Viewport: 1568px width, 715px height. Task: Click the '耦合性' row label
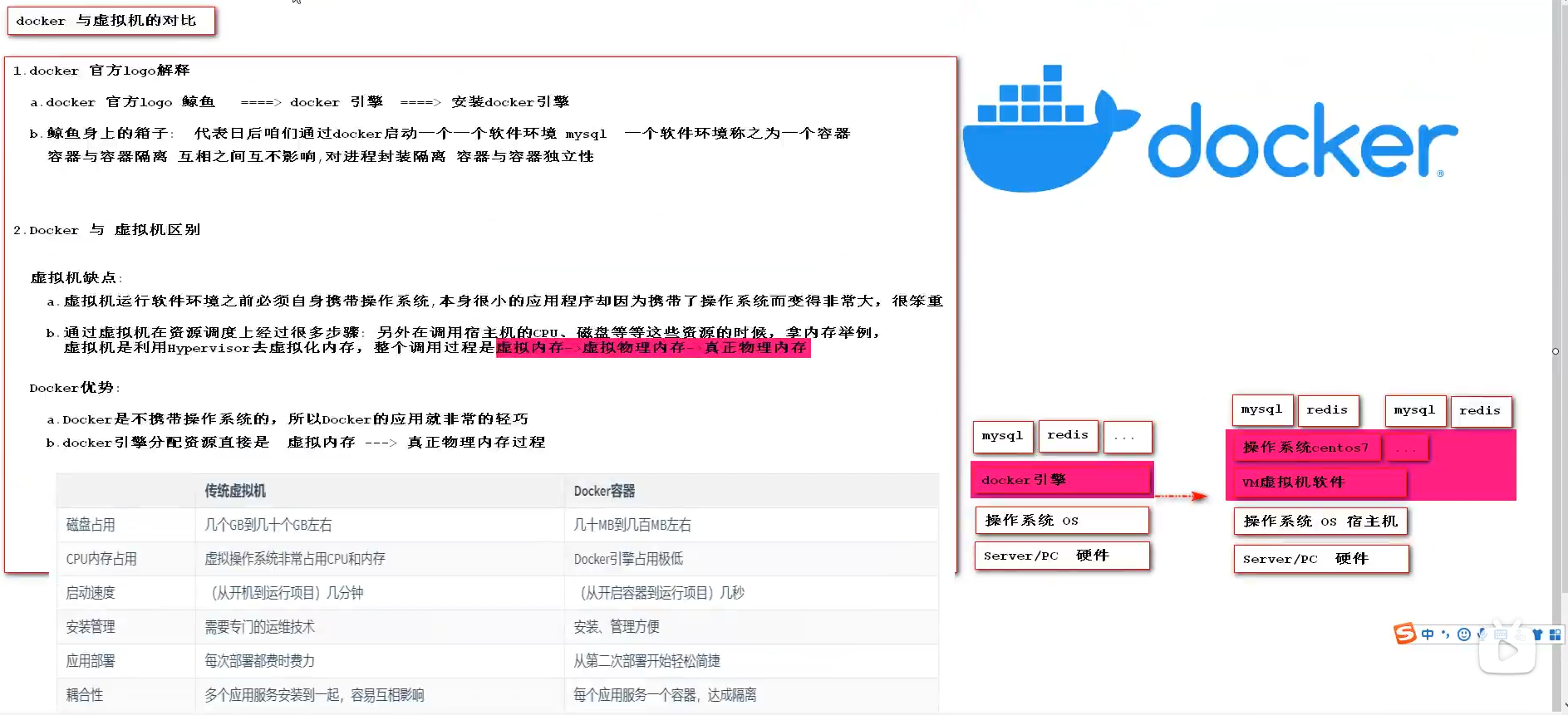(x=85, y=695)
